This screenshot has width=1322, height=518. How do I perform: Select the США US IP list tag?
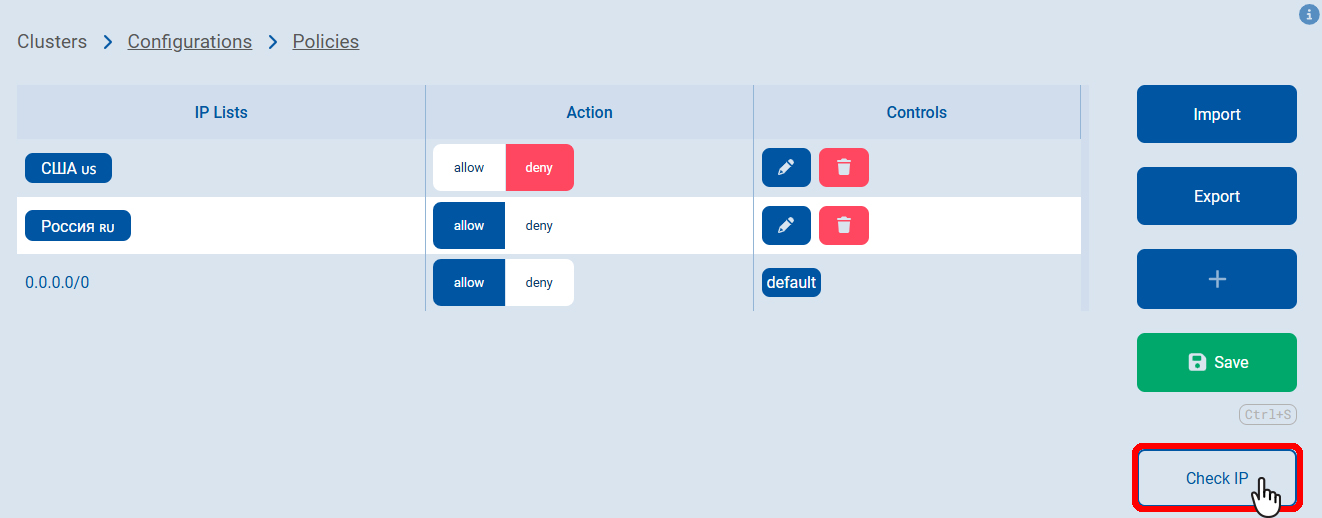[x=68, y=169]
